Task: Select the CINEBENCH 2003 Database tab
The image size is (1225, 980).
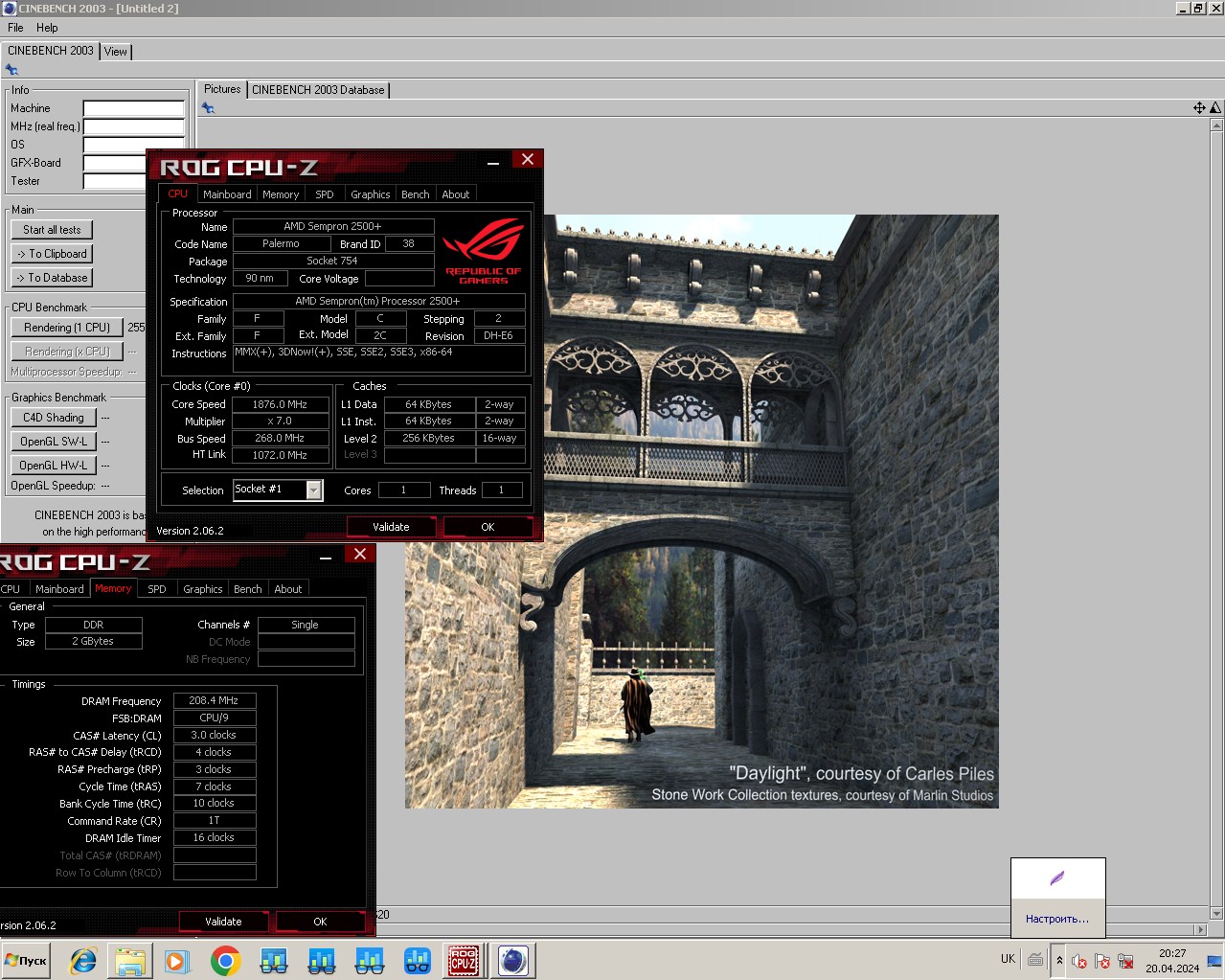Action: pos(318,90)
